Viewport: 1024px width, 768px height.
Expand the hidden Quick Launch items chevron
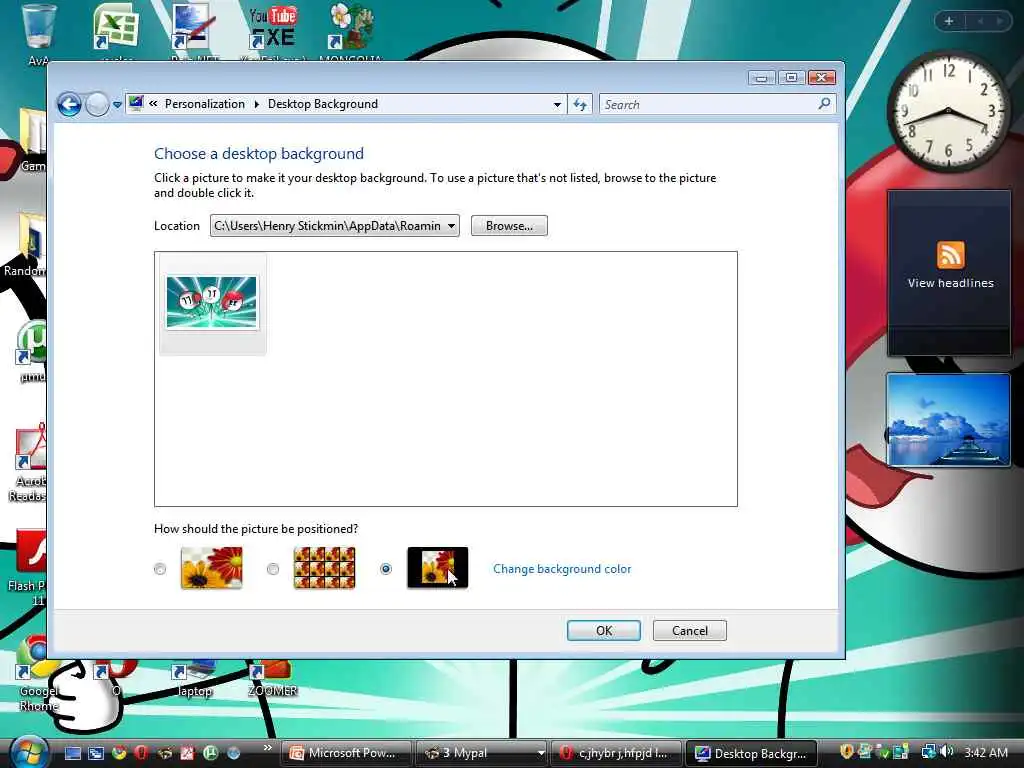pyautogui.click(x=268, y=748)
